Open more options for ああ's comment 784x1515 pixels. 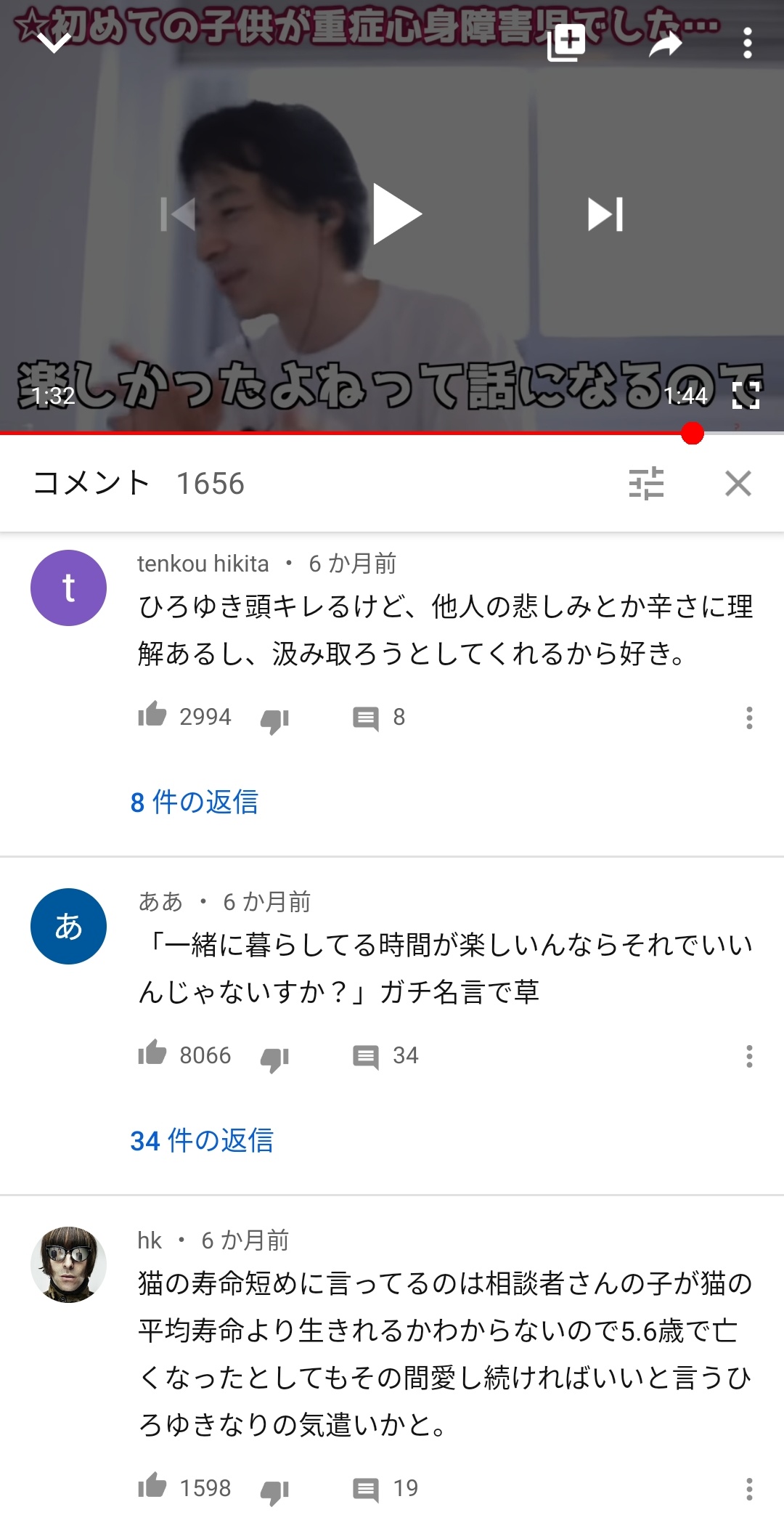pyautogui.click(x=749, y=1056)
